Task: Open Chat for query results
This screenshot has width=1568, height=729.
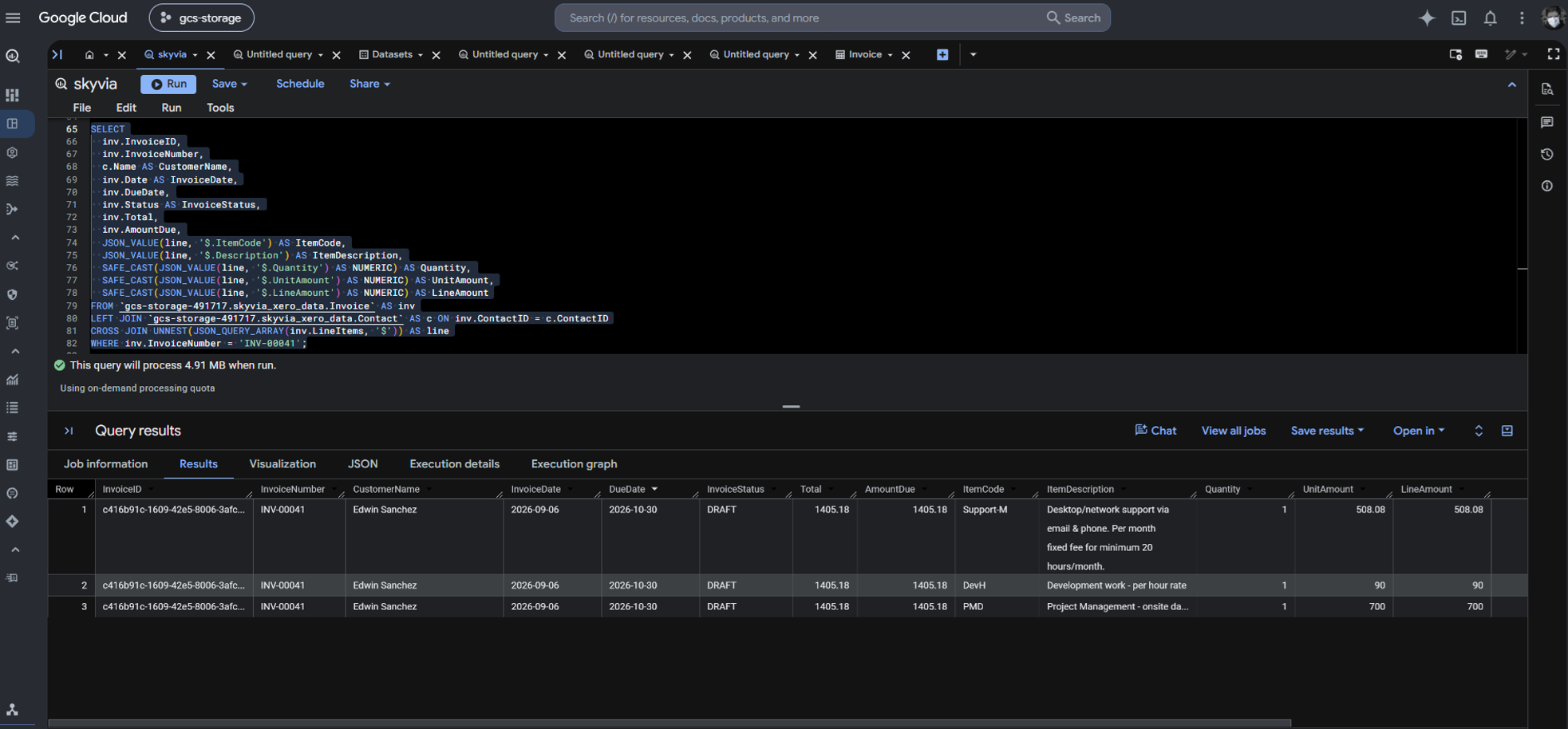Action: (x=1155, y=431)
